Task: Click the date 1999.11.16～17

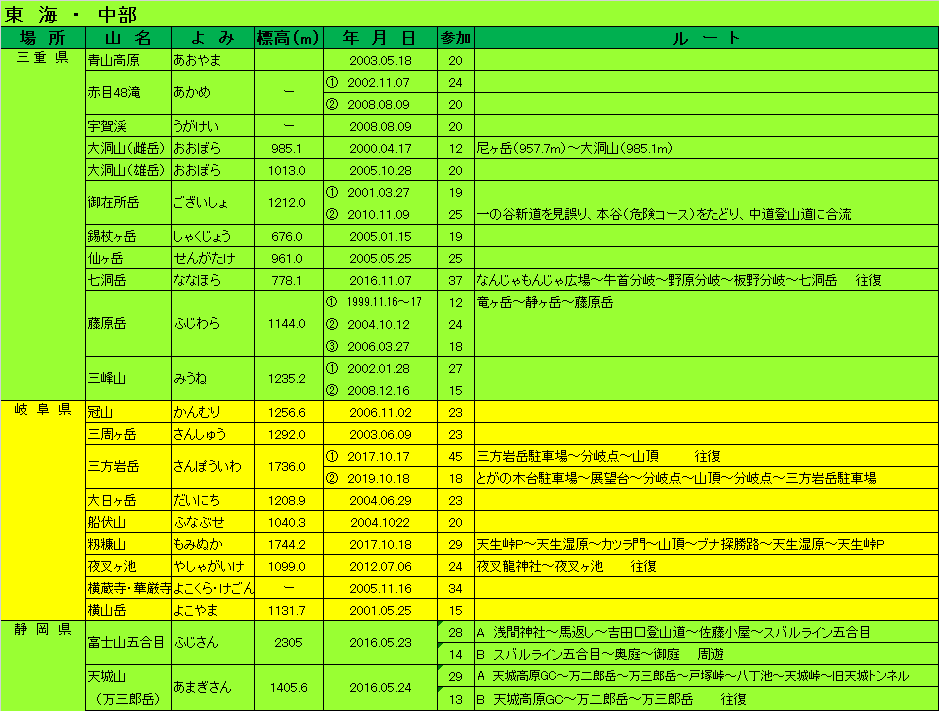Action: 384,302
